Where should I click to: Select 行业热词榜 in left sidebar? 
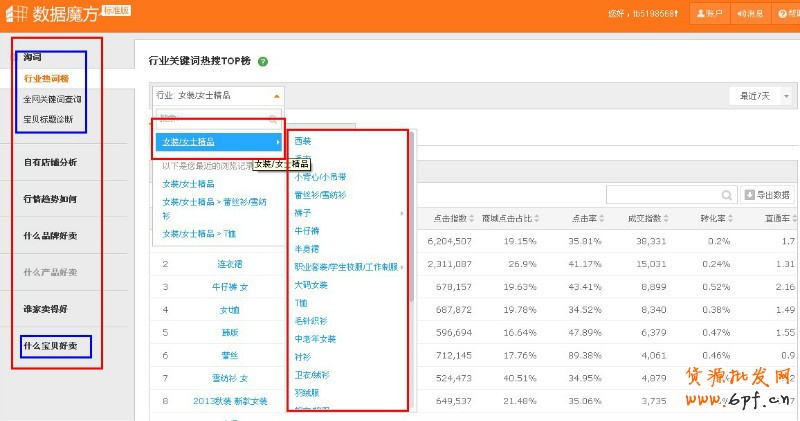[x=47, y=78]
